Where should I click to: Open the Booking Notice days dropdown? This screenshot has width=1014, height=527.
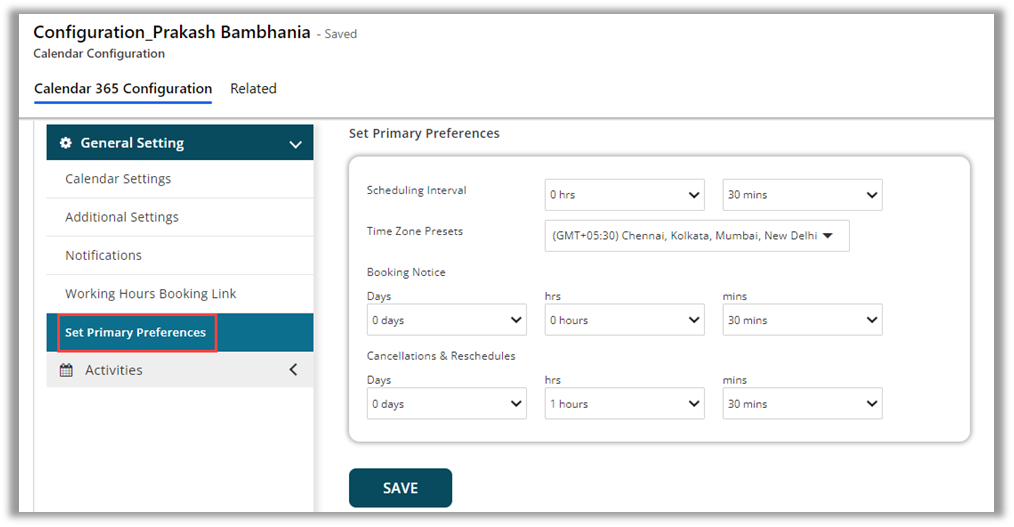[446, 320]
